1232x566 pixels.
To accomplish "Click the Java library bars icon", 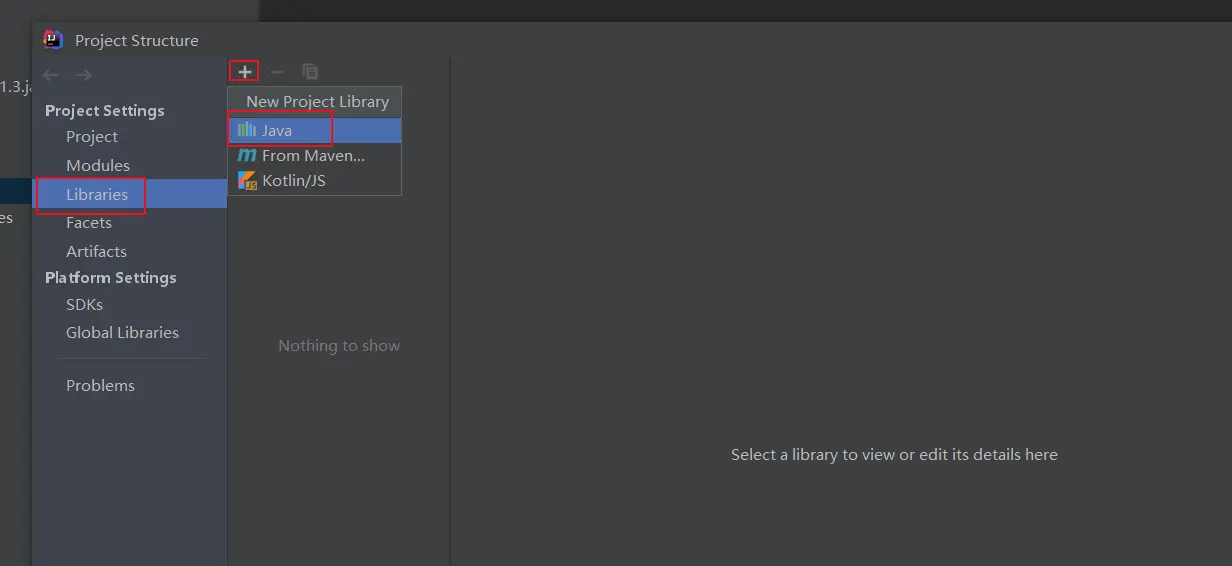I will pos(247,130).
